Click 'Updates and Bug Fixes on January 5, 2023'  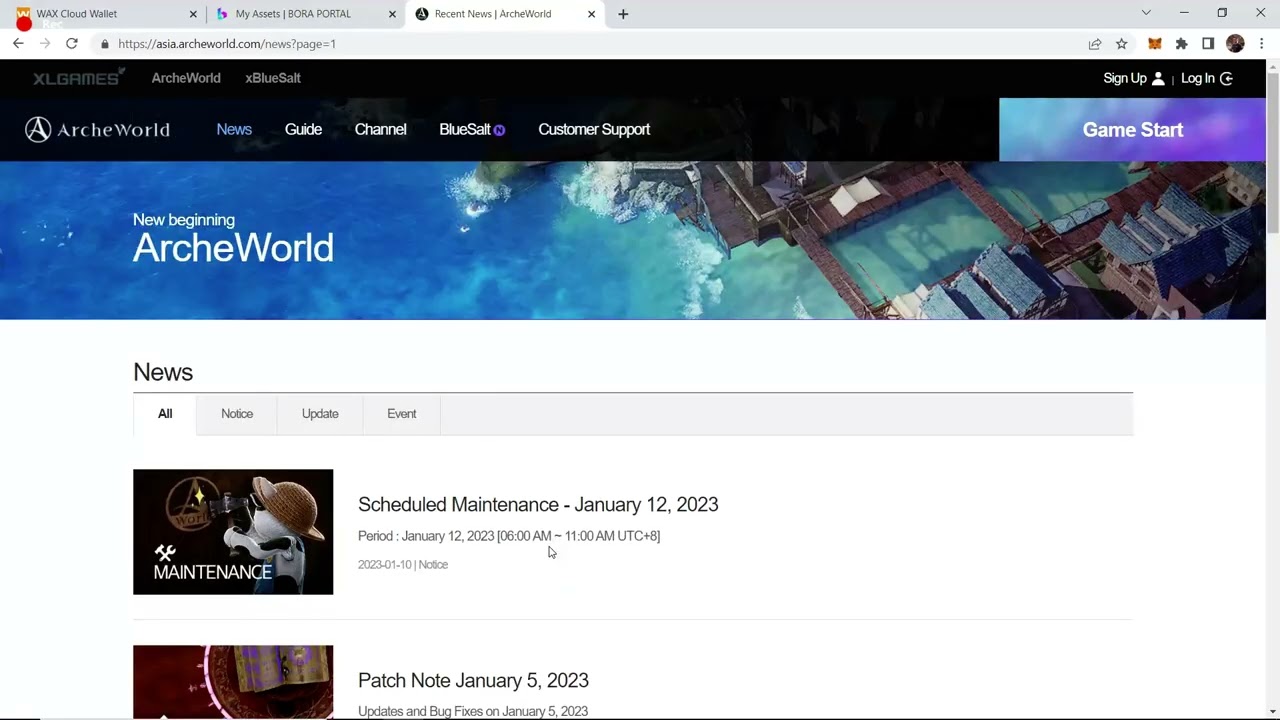473,711
